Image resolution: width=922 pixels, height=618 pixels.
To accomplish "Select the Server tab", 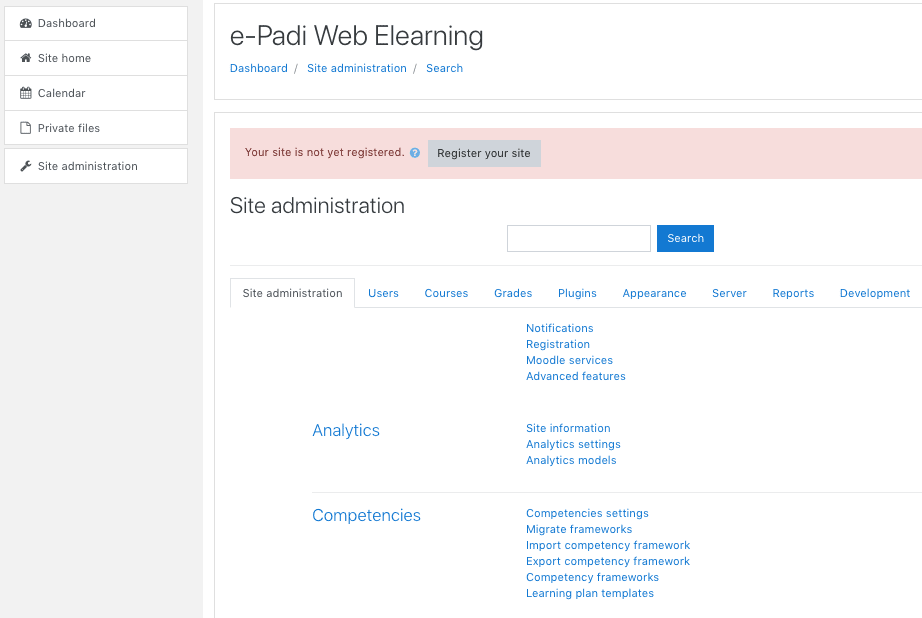I will pyautogui.click(x=729, y=293).
